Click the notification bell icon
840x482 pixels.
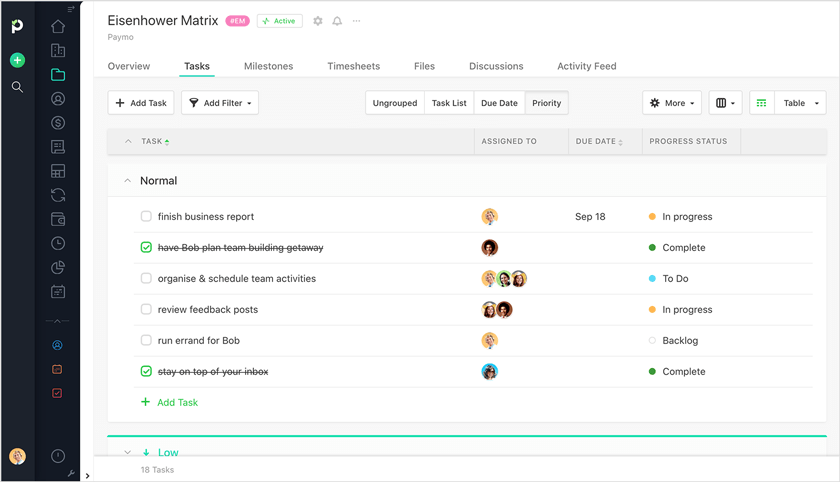tap(337, 21)
